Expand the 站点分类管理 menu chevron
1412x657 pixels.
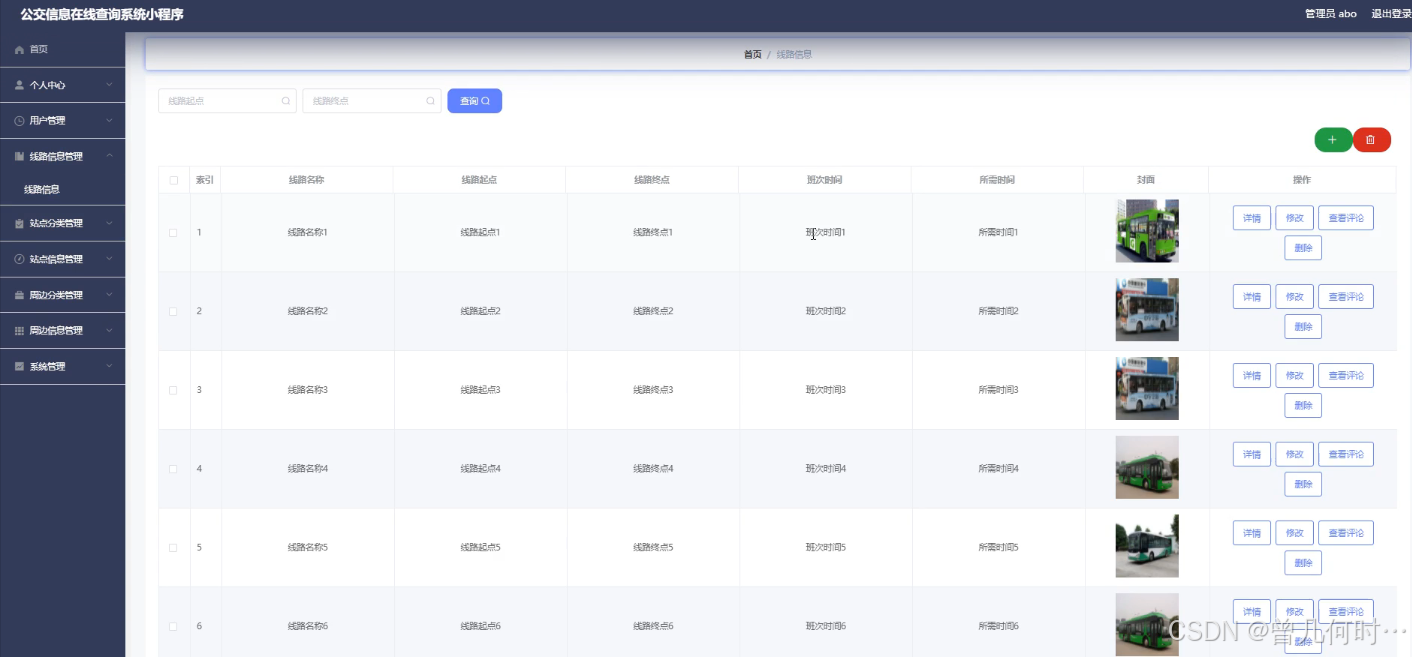click(109, 223)
